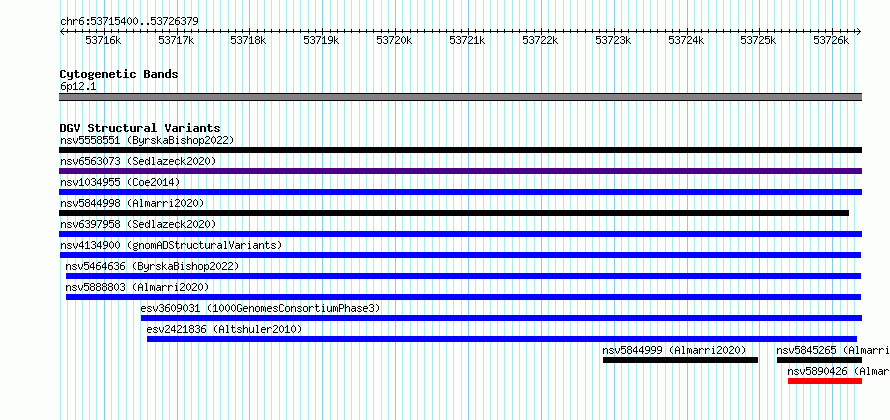Select the black bar under nsv5844998
This screenshot has height=420, width=890.
454,213
